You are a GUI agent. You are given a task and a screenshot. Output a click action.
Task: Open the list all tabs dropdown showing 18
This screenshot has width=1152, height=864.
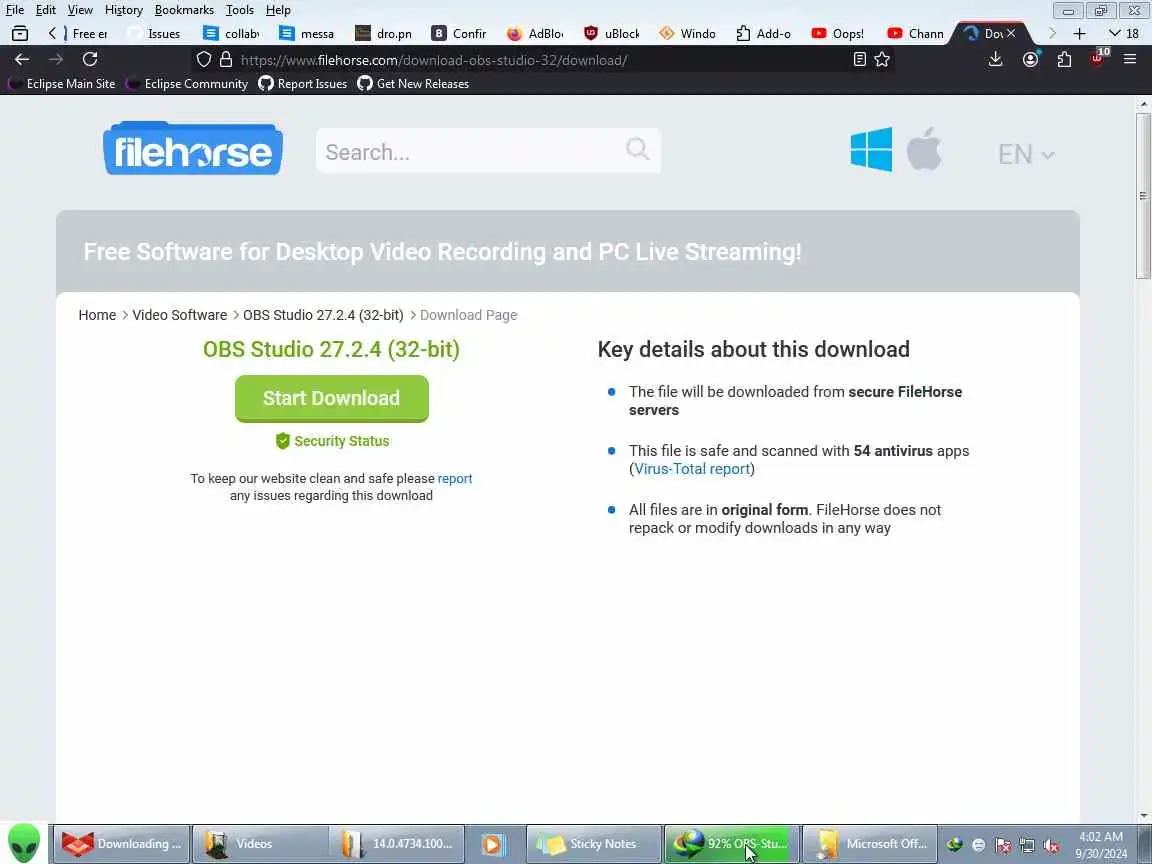(x=1123, y=33)
